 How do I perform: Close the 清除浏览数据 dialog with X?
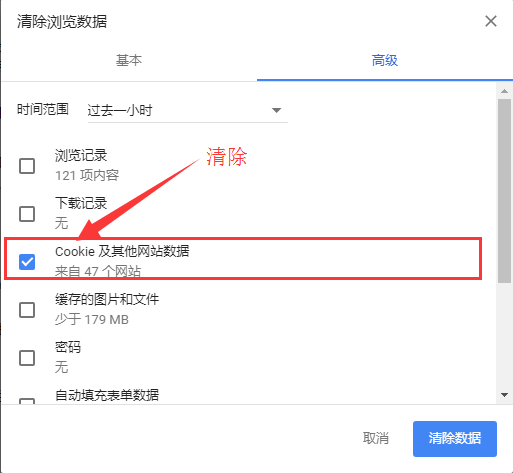point(491,21)
